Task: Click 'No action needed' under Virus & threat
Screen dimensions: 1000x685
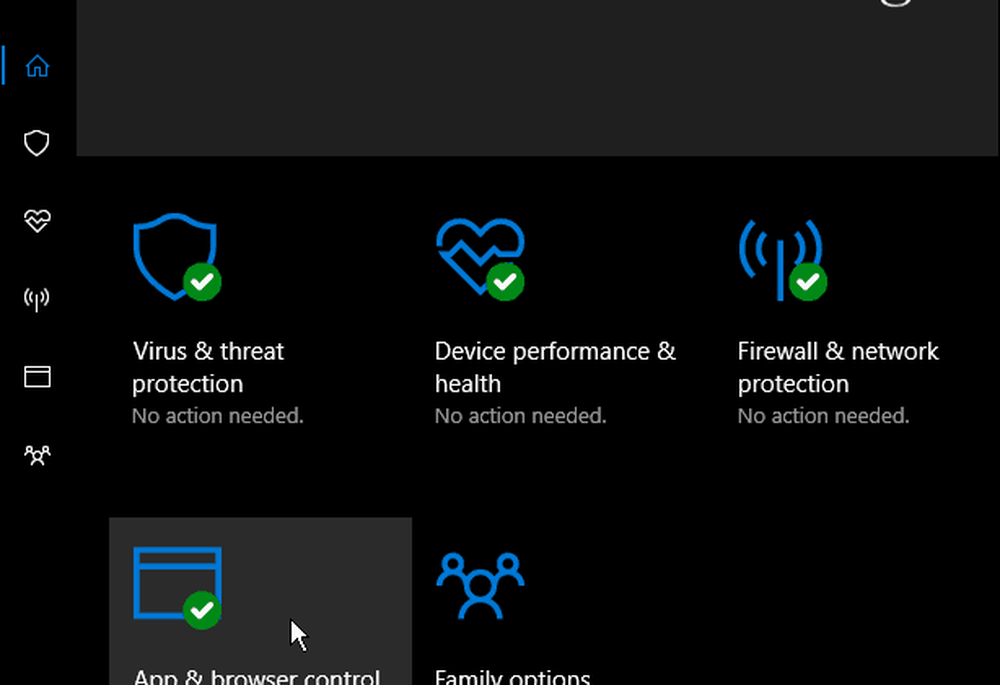Action: click(x=217, y=416)
